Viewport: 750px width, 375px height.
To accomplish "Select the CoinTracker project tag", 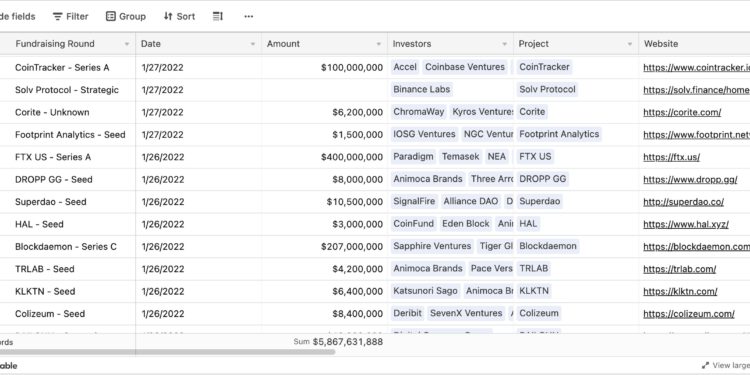I will coord(544,67).
